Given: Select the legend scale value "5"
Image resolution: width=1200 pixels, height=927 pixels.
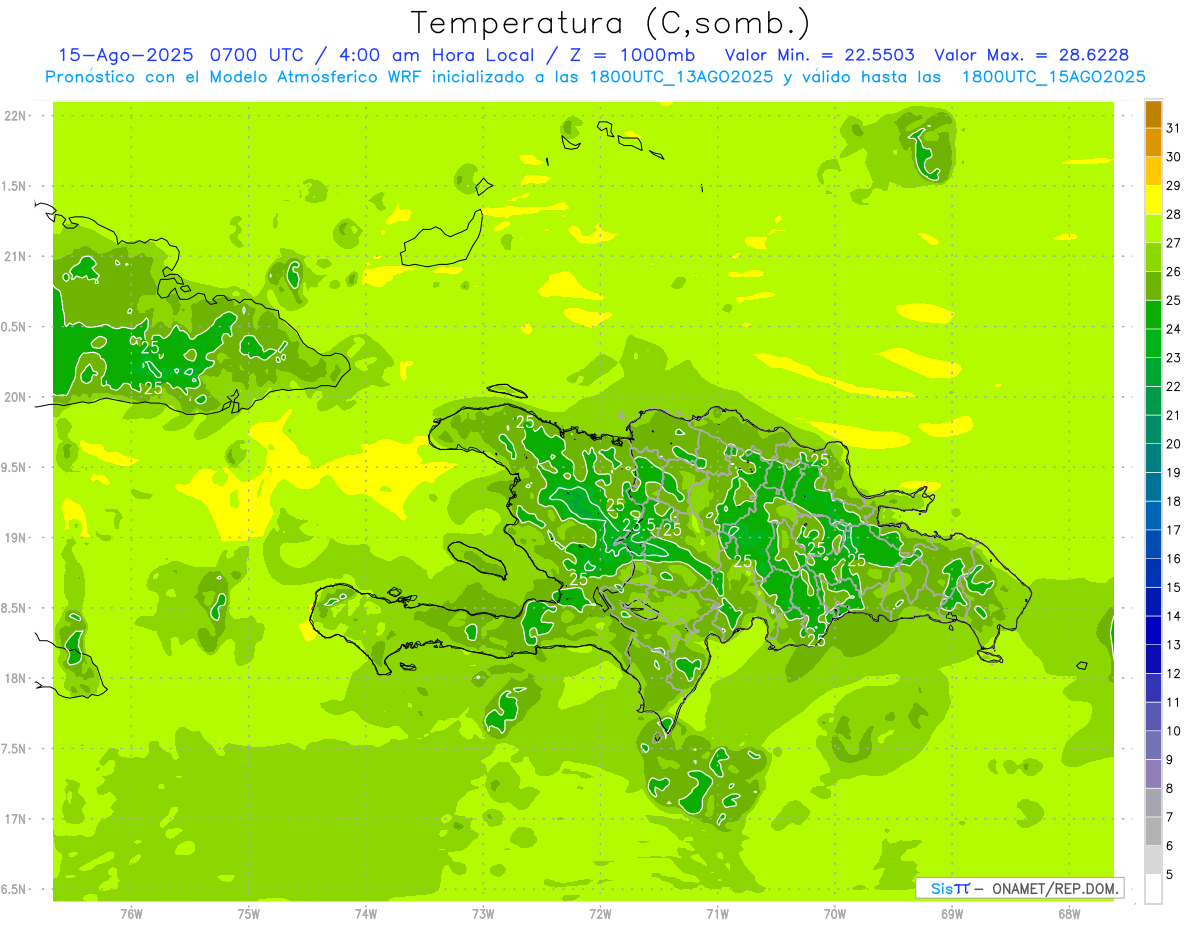Looking at the screenshot, I should [x=1170, y=875].
